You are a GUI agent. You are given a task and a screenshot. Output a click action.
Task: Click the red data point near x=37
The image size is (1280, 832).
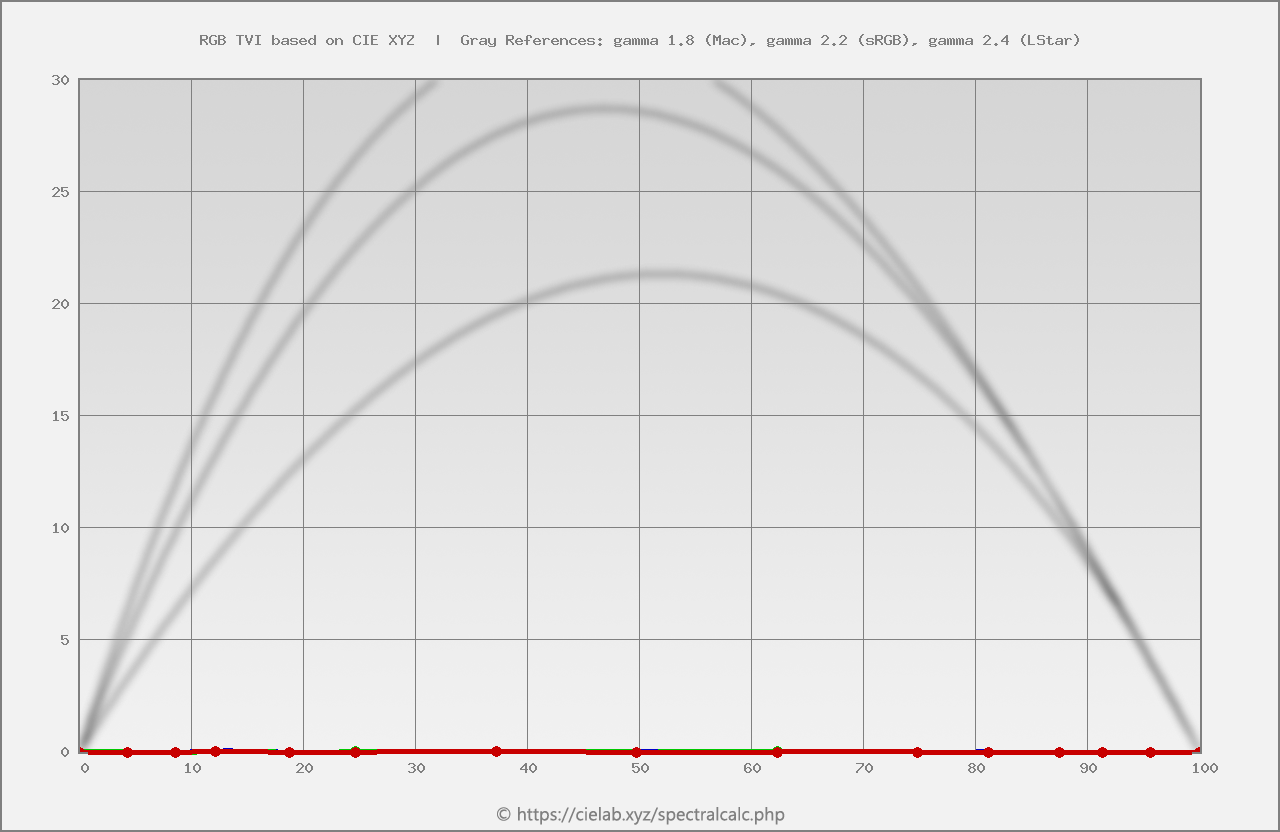click(x=496, y=751)
